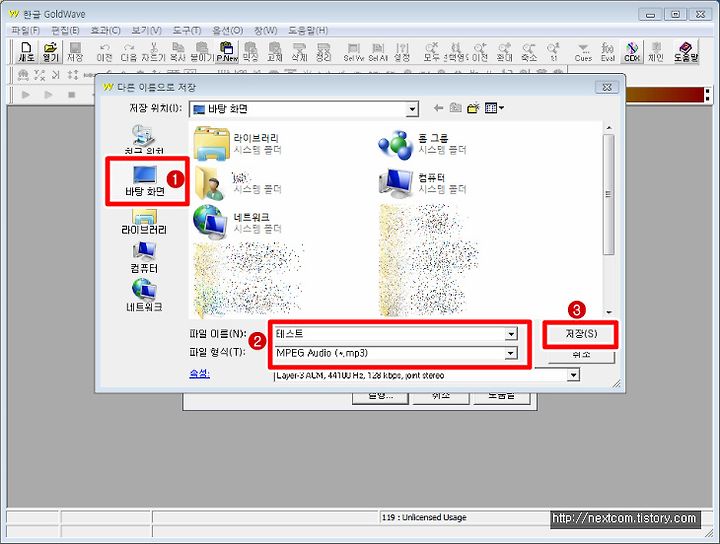Select 바탕 화면 in places bar
Viewport: 720px width, 544px height.
coord(145,181)
